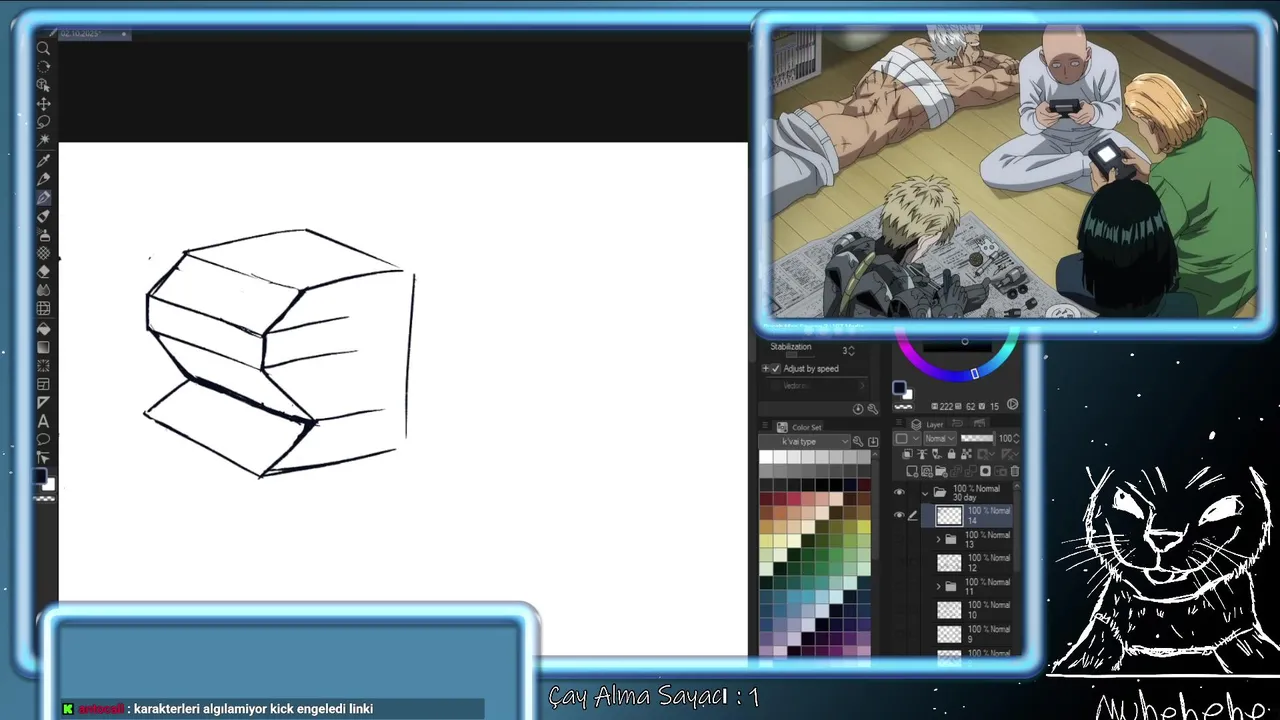The image size is (1280, 720).
Task: Click the hue value 222 field
Action: coord(946,407)
